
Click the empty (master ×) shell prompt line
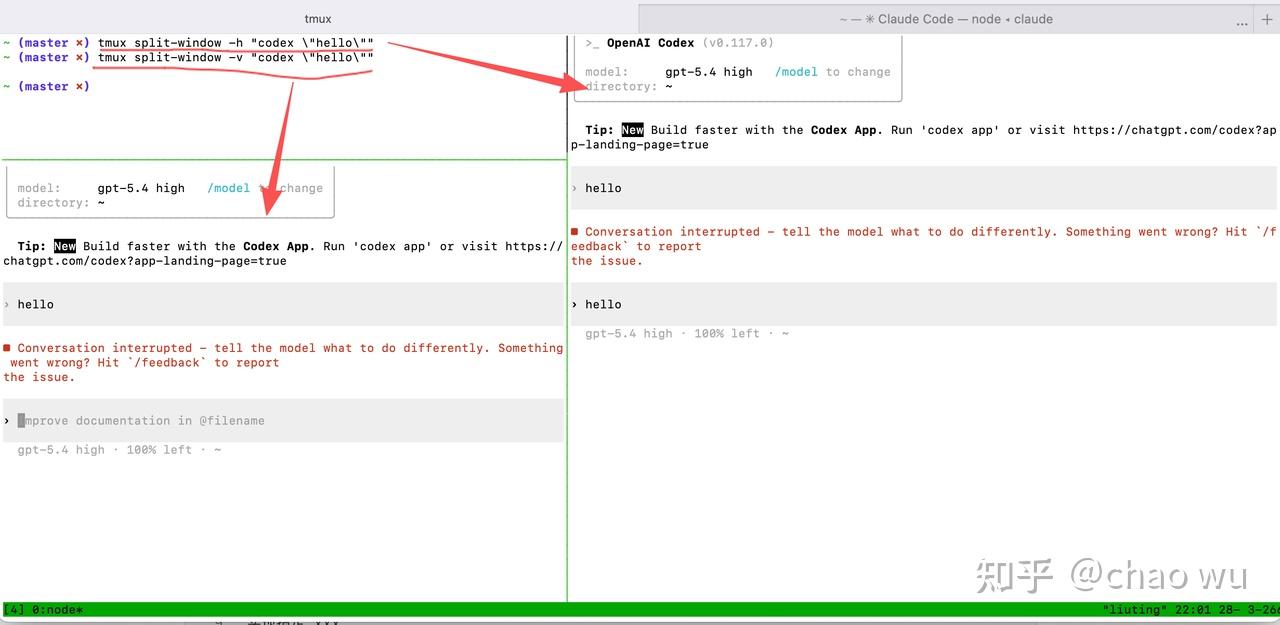point(47,87)
